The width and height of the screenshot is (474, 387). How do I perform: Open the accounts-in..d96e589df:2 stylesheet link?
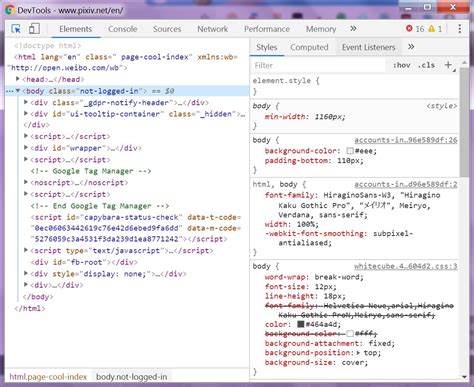(406, 184)
